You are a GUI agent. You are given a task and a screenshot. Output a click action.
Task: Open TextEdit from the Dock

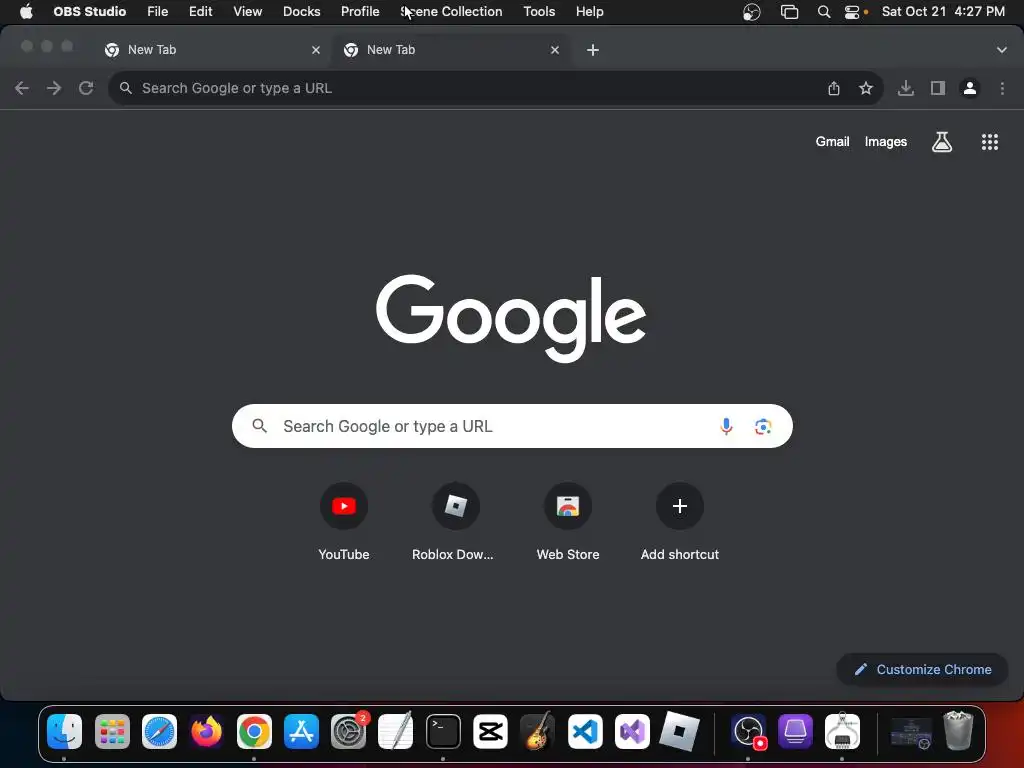396,731
